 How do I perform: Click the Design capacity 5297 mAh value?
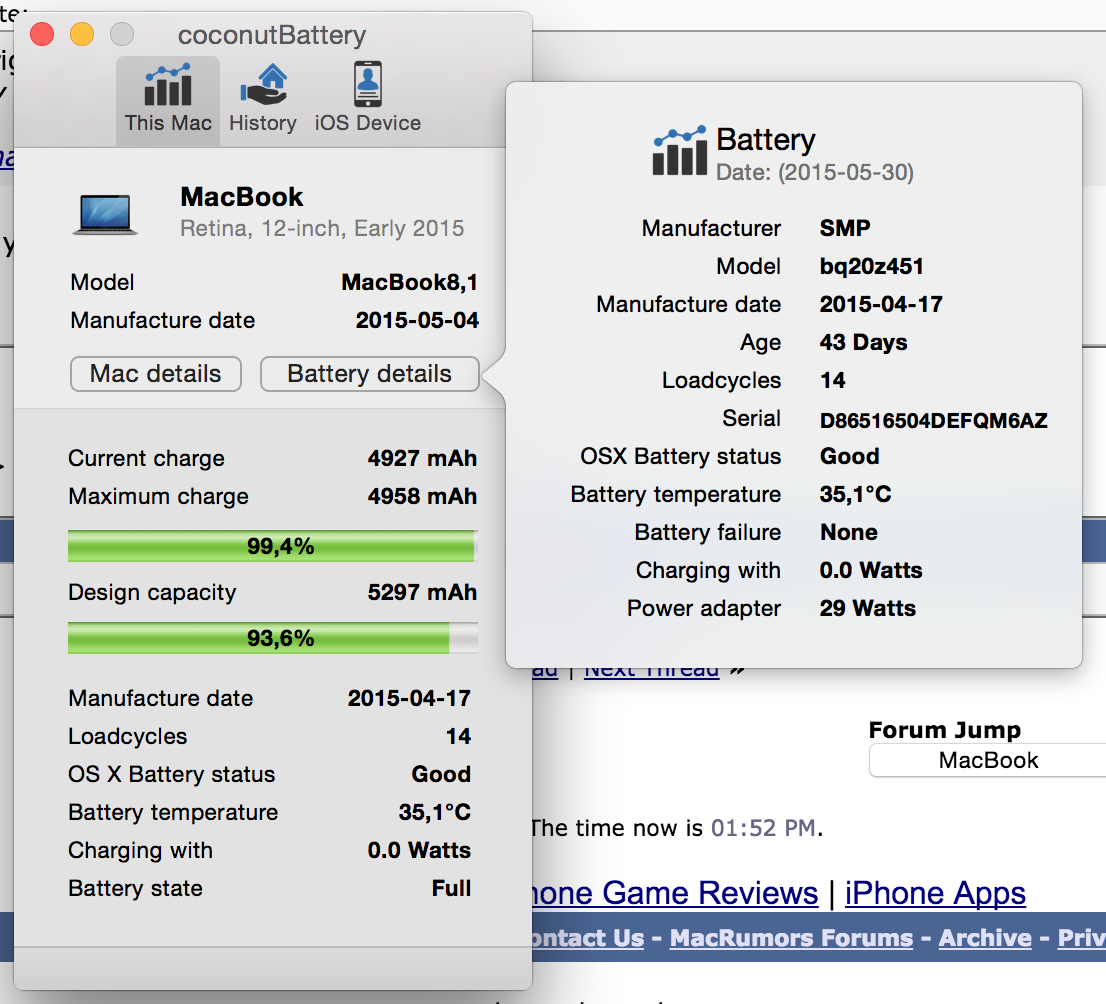(422, 593)
